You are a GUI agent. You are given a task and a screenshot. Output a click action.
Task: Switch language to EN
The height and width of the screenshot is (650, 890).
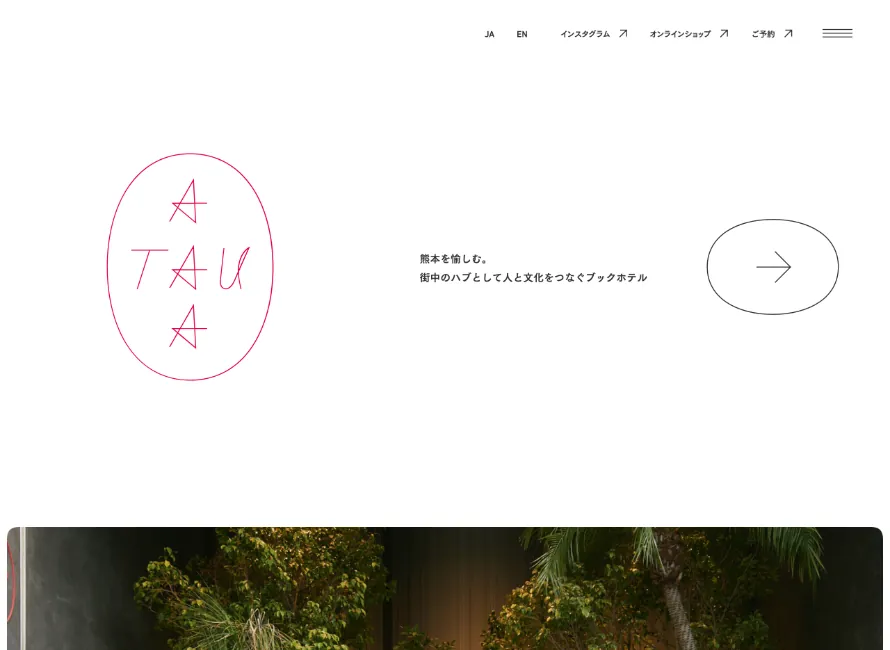pyautogui.click(x=522, y=34)
